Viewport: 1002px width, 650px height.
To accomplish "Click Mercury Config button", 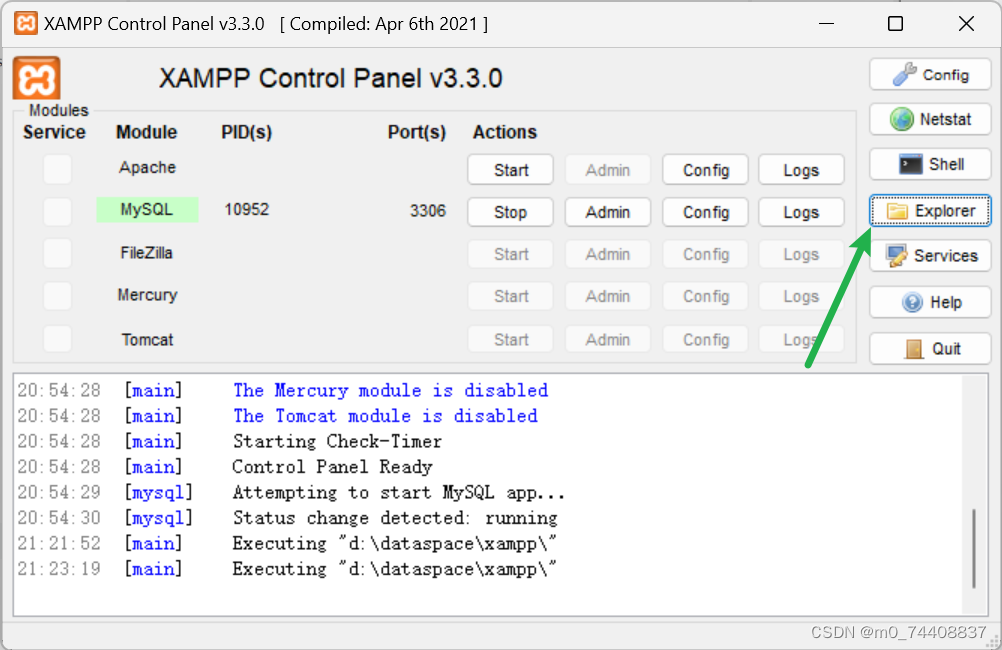I will coord(705,297).
